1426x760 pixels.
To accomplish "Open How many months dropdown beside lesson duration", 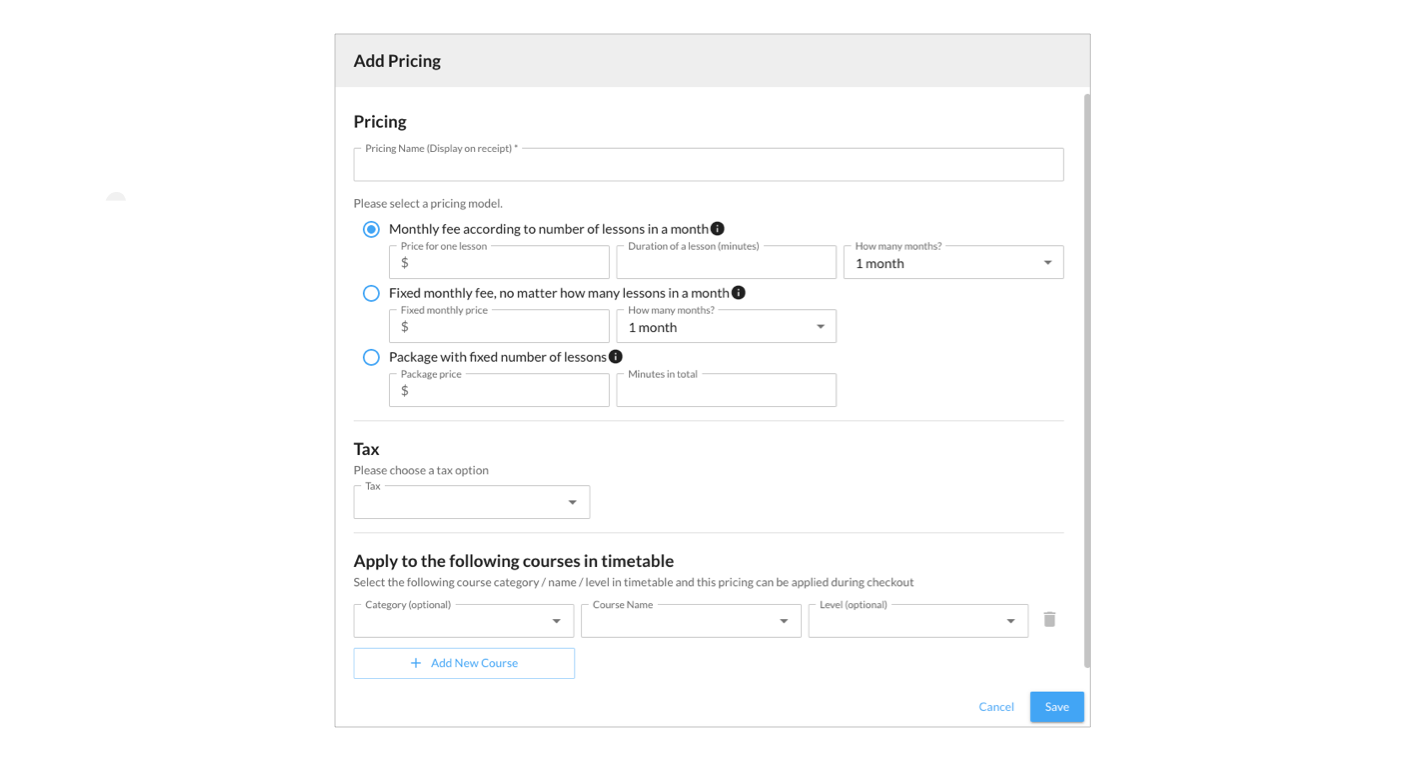I will tap(953, 262).
